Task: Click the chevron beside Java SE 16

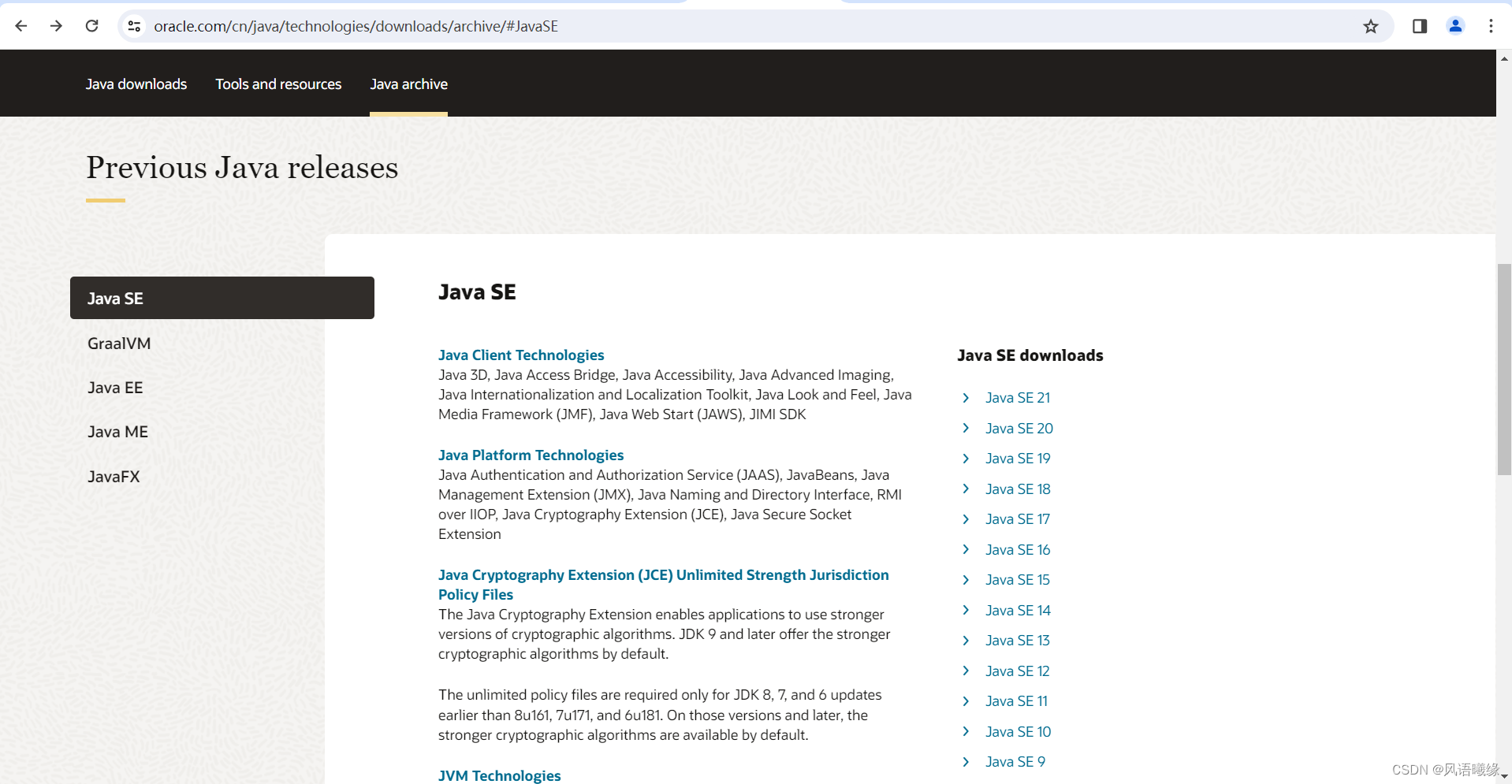Action: (x=966, y=549)
